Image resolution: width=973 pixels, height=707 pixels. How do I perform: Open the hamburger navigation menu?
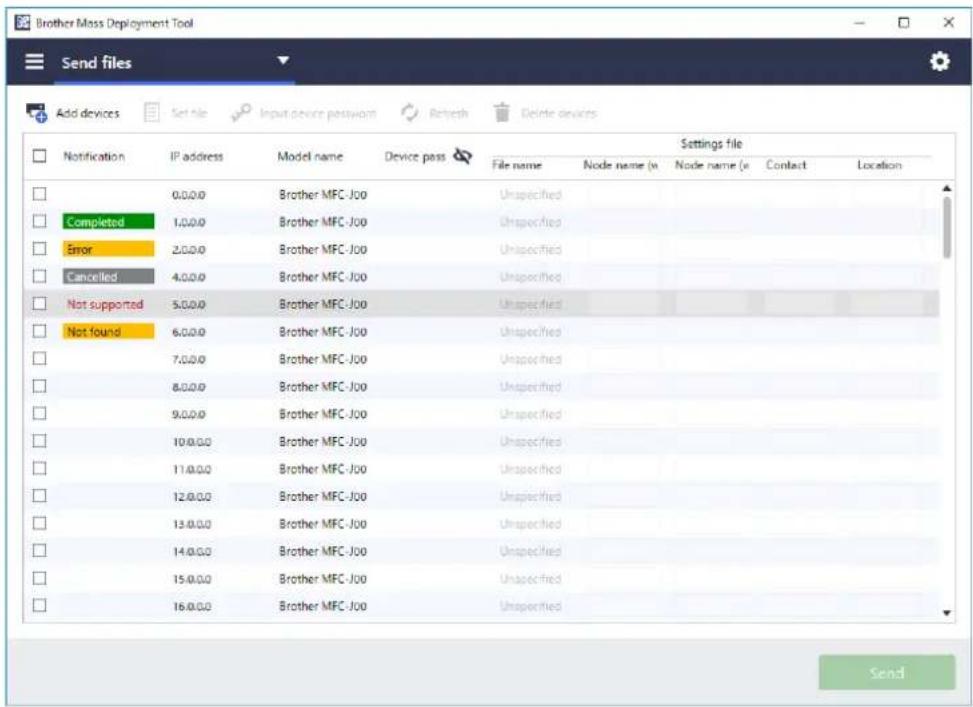[x=34, y=61]
